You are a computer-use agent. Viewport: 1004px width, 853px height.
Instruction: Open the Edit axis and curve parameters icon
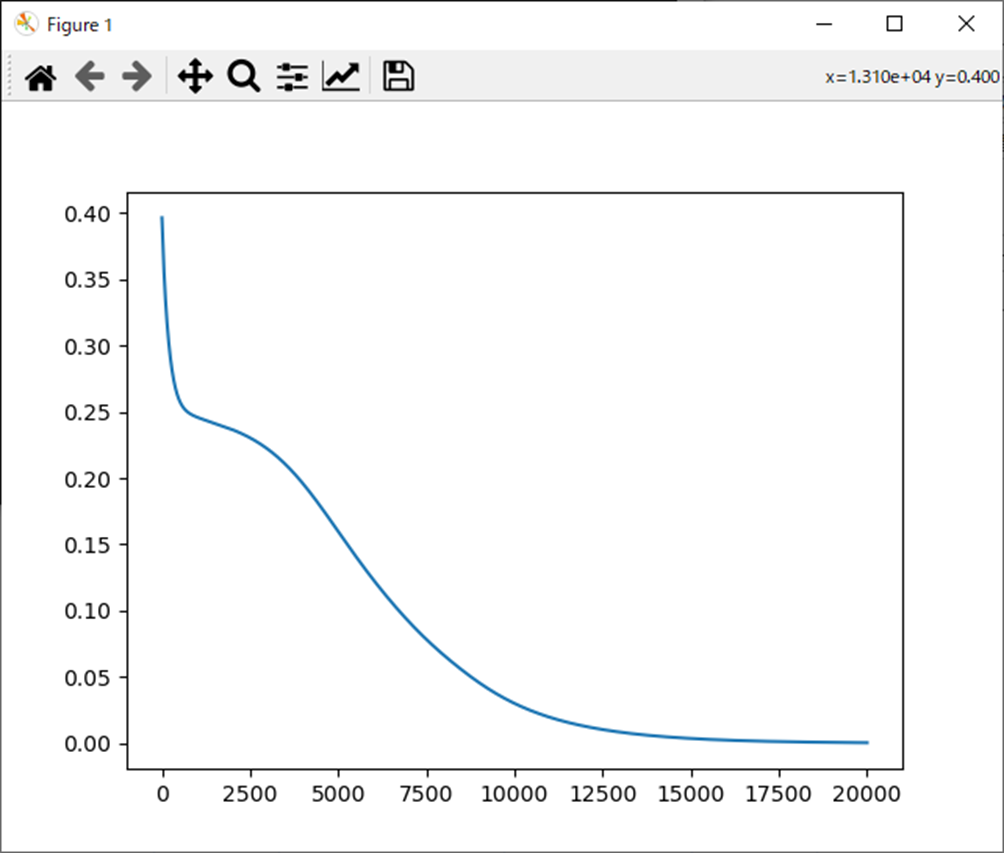[340, 77]
